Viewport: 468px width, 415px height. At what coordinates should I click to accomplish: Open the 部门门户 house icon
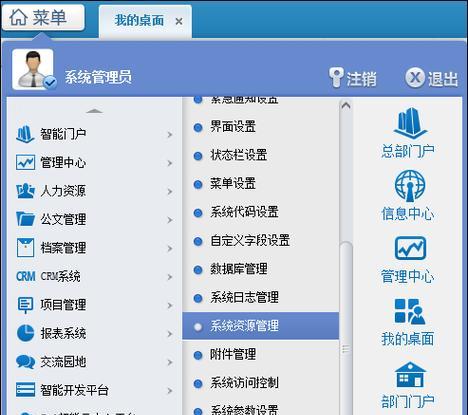pos(410,374)
